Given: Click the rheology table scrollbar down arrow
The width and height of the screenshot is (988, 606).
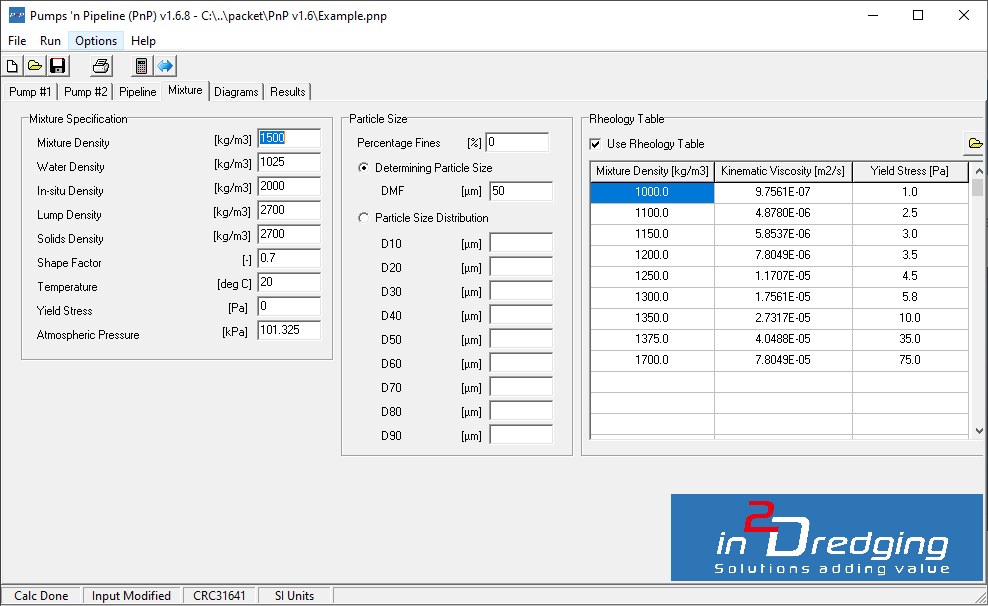Looking at the screenshot, I should coord(977,432).
